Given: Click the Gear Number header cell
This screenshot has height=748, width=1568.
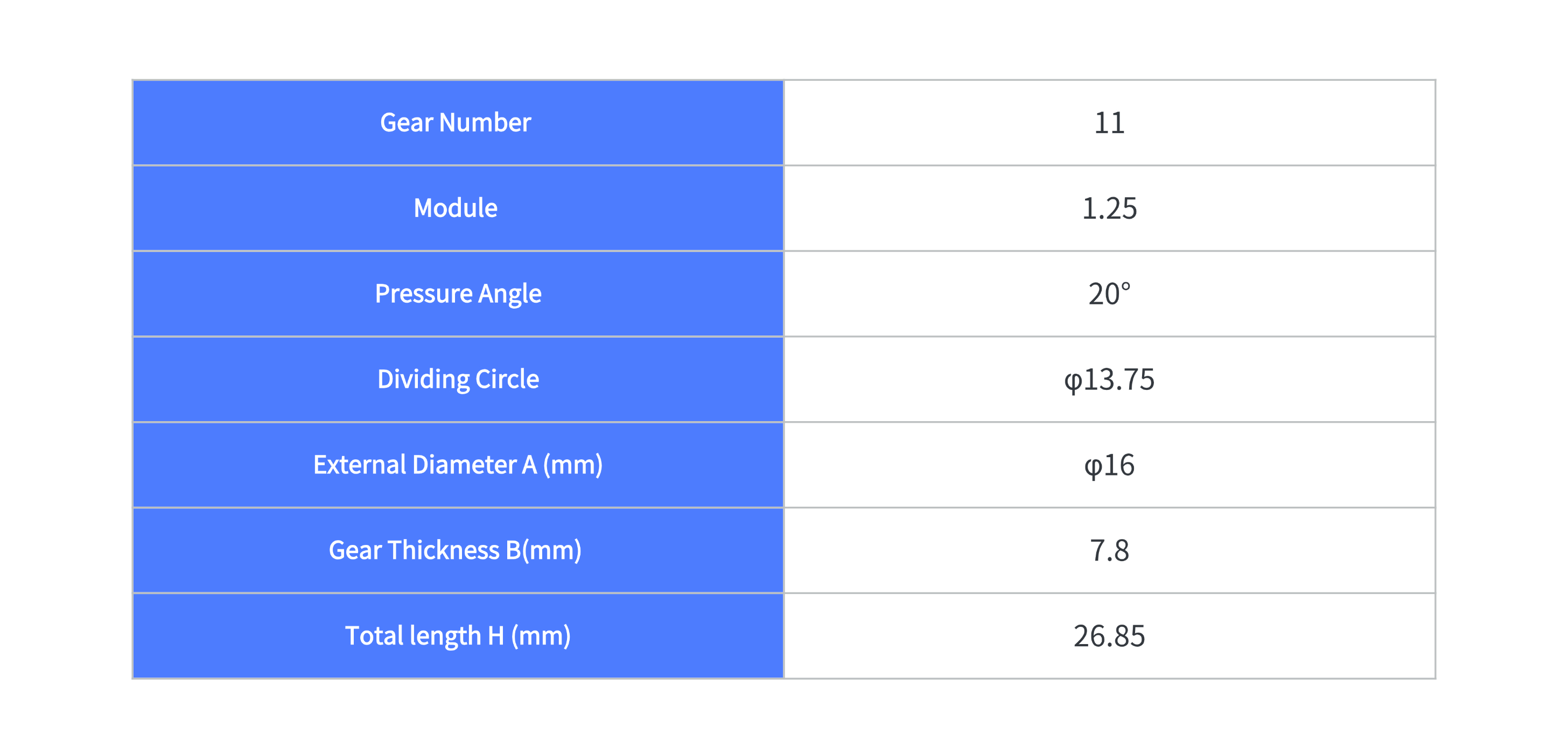Looking at the screenshot, I should coord(458,122).
